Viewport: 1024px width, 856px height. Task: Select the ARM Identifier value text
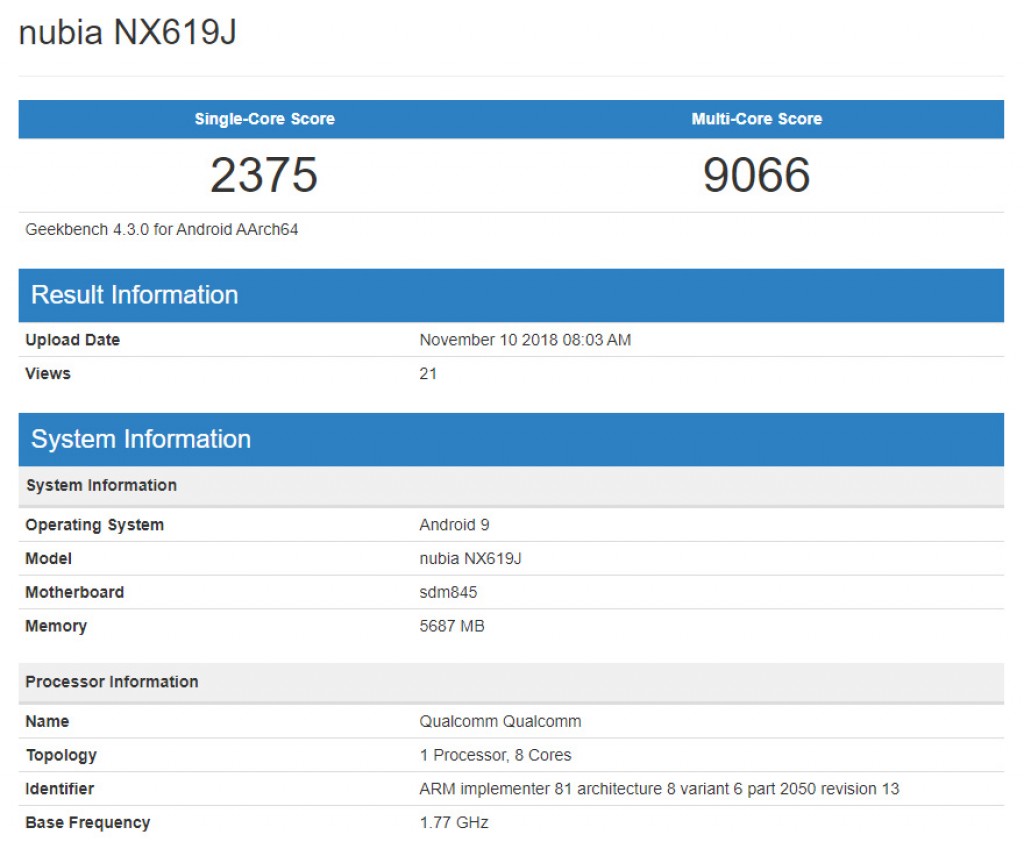click(x=660, y=788)
